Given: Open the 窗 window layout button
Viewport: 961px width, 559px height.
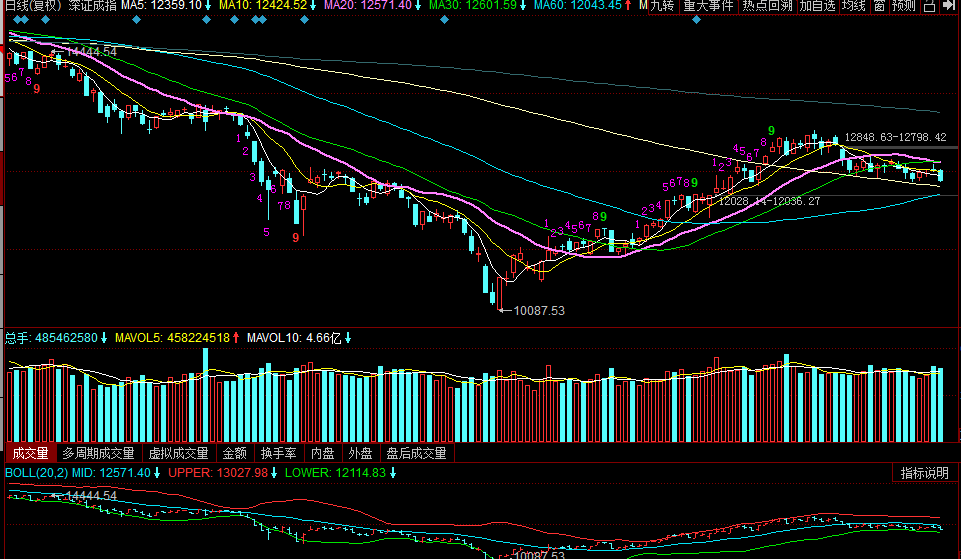Looking at the screenshot, I should [x=879, y=6].
